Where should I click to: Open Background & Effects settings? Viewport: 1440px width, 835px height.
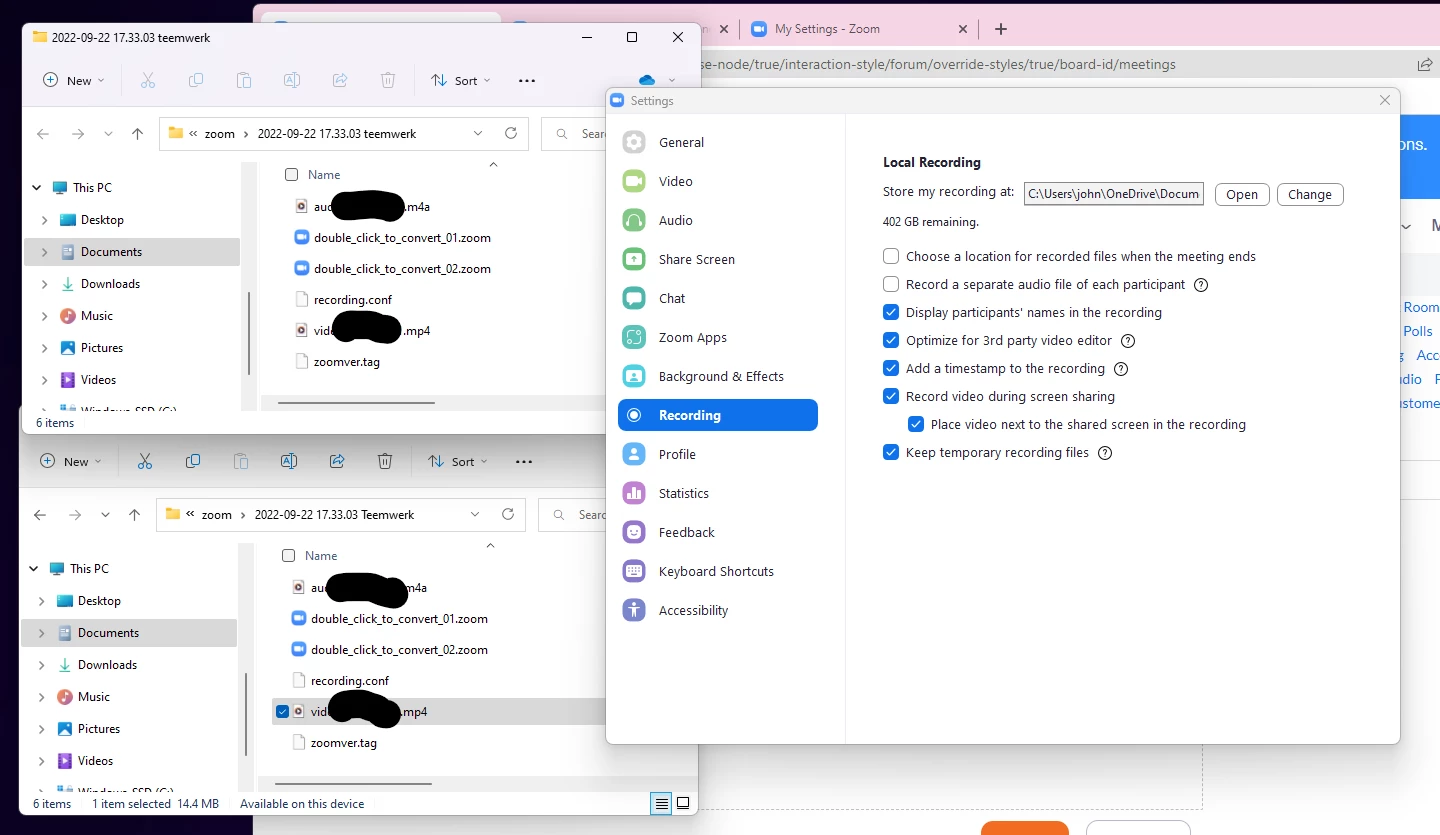click(x=718, y=376)
